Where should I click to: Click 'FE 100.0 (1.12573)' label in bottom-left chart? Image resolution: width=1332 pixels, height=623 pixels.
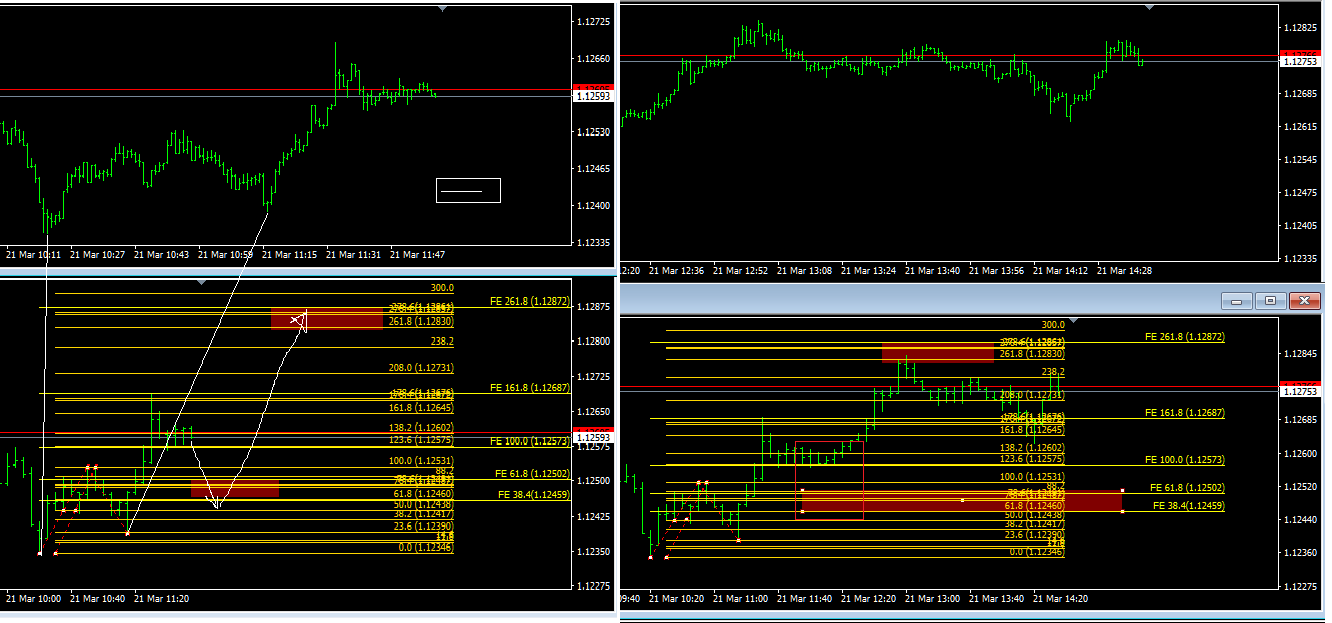pos(529,441)
